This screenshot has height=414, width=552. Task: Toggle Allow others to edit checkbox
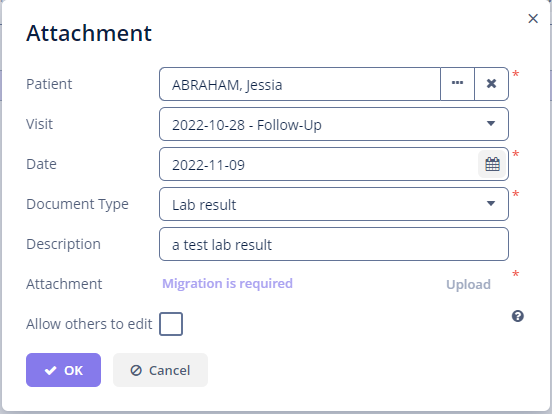(x=171, y=324)
